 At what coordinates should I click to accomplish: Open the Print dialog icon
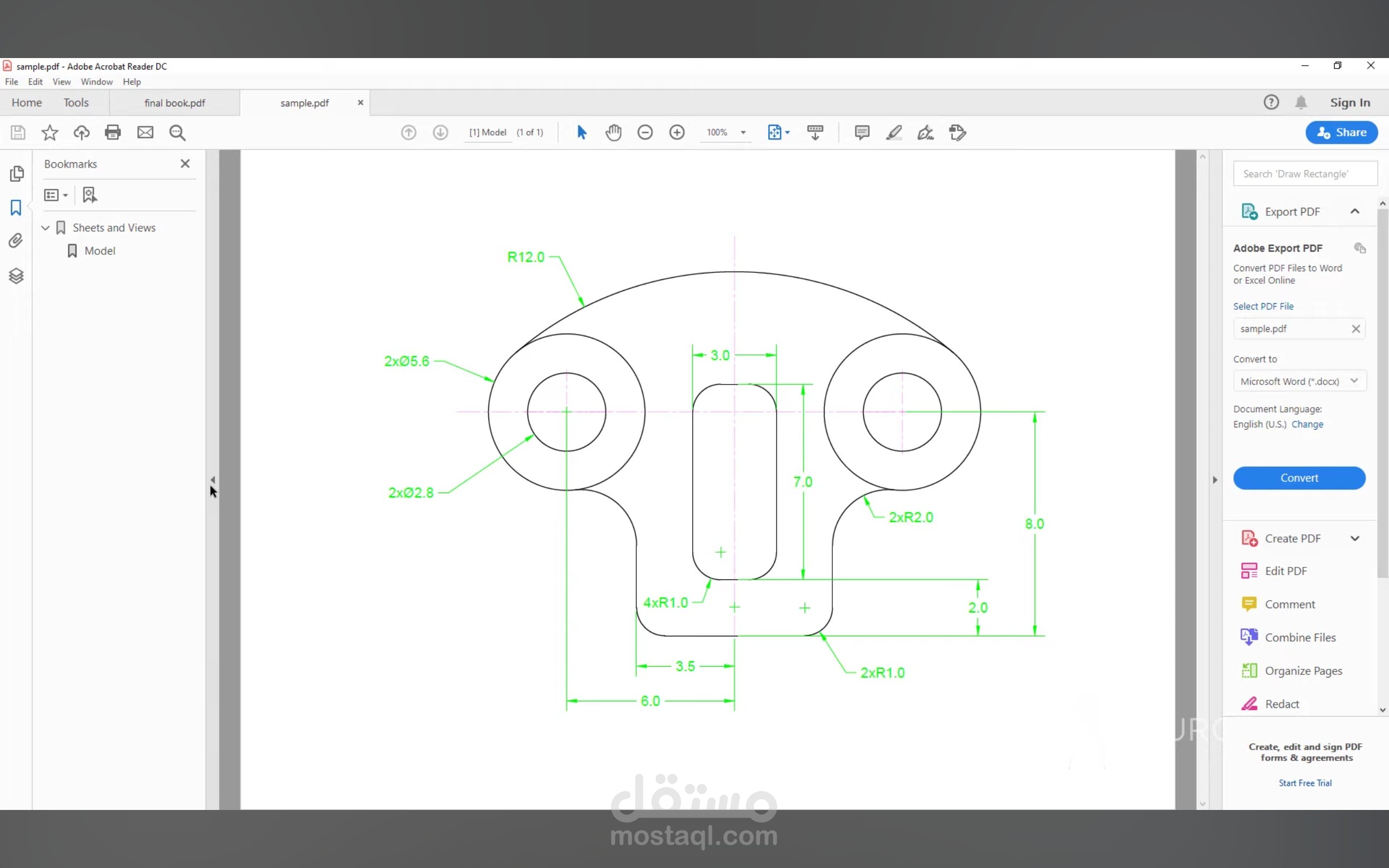(113, 132)
